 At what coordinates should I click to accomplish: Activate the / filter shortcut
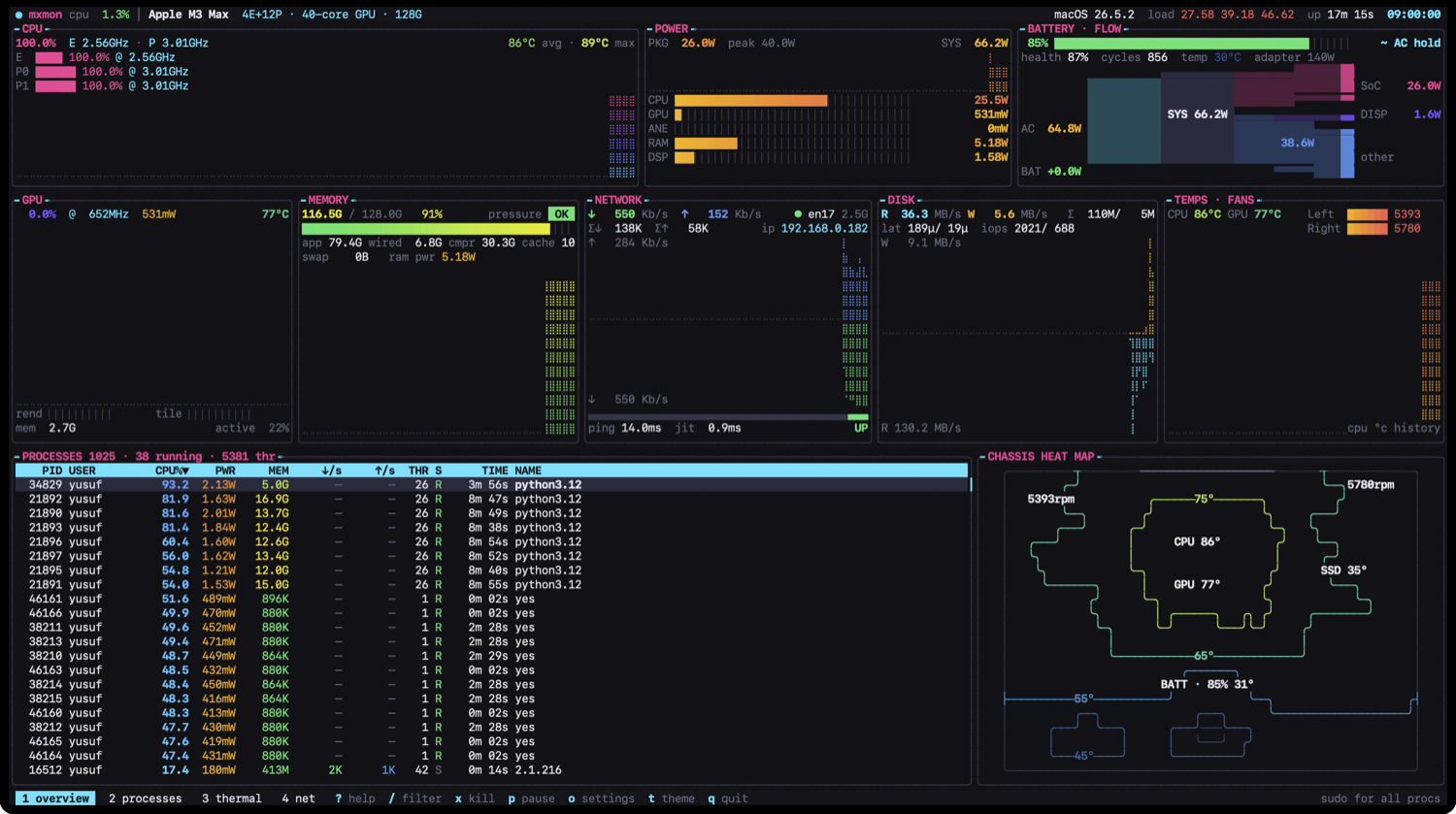415,798
